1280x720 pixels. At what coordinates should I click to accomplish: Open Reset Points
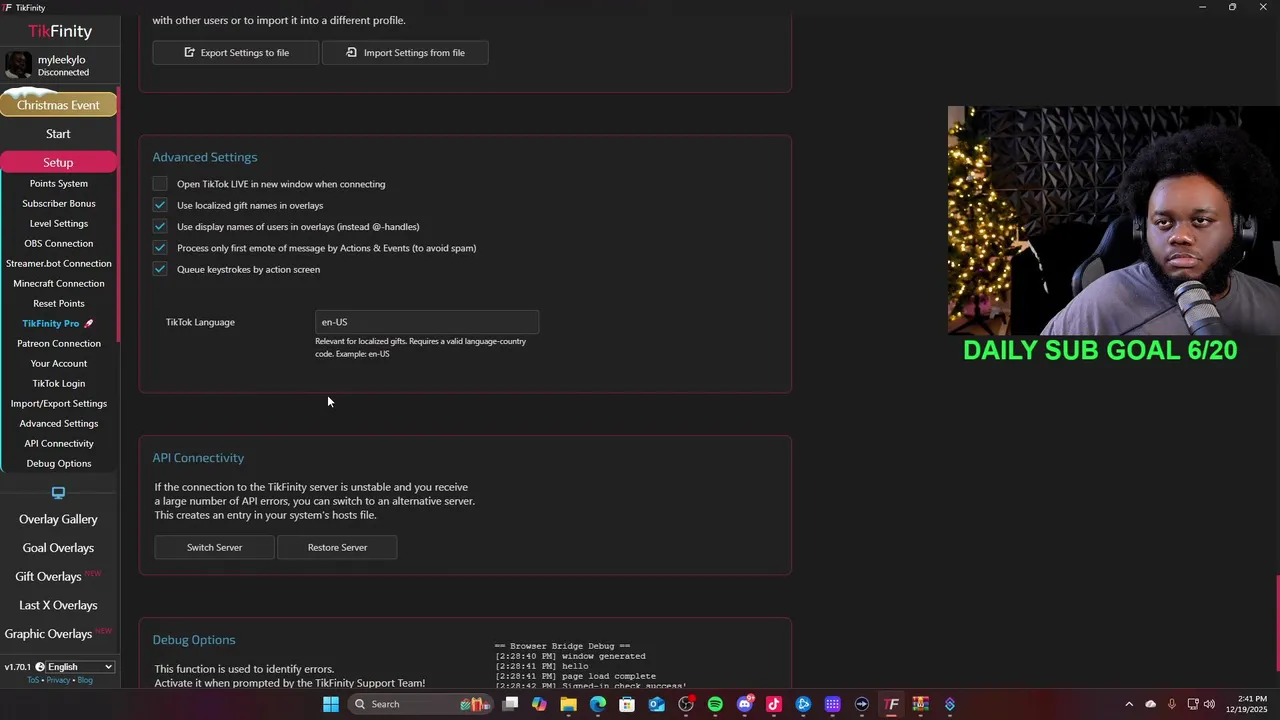(x=59, y=304)
